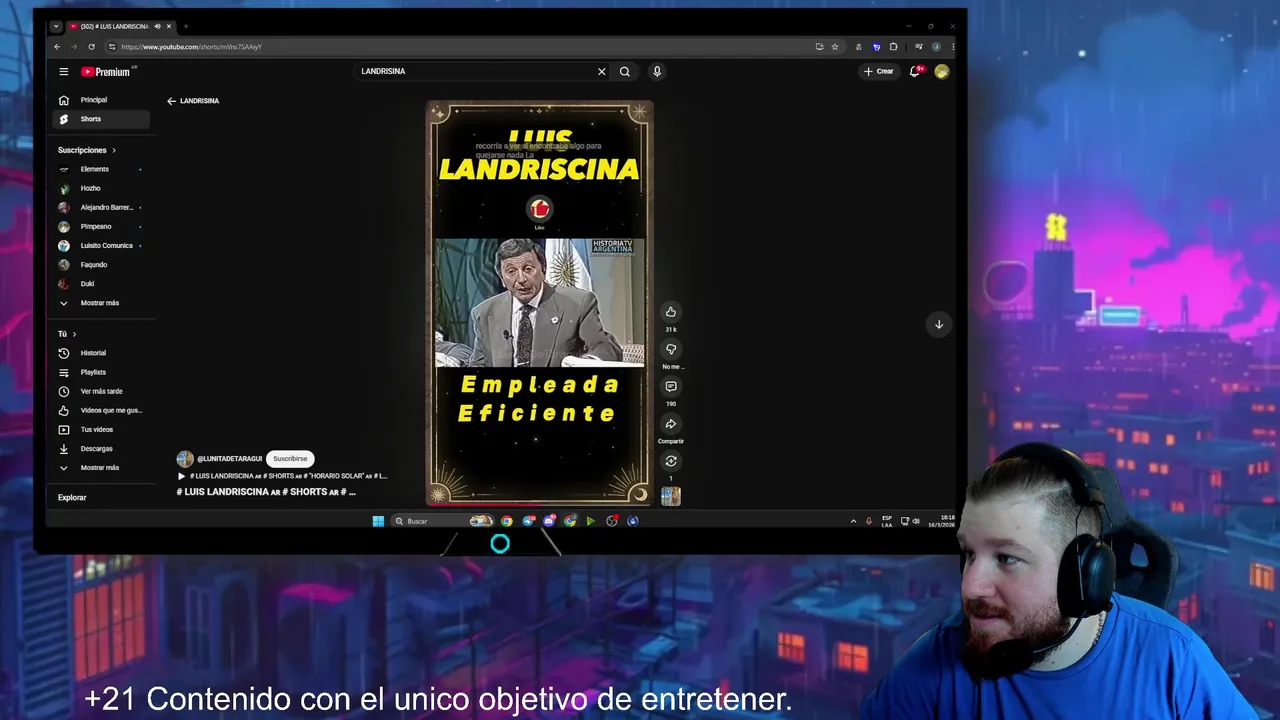Open Videos que me gustan
Viewport: 1280px width, 720px height.
101,410
